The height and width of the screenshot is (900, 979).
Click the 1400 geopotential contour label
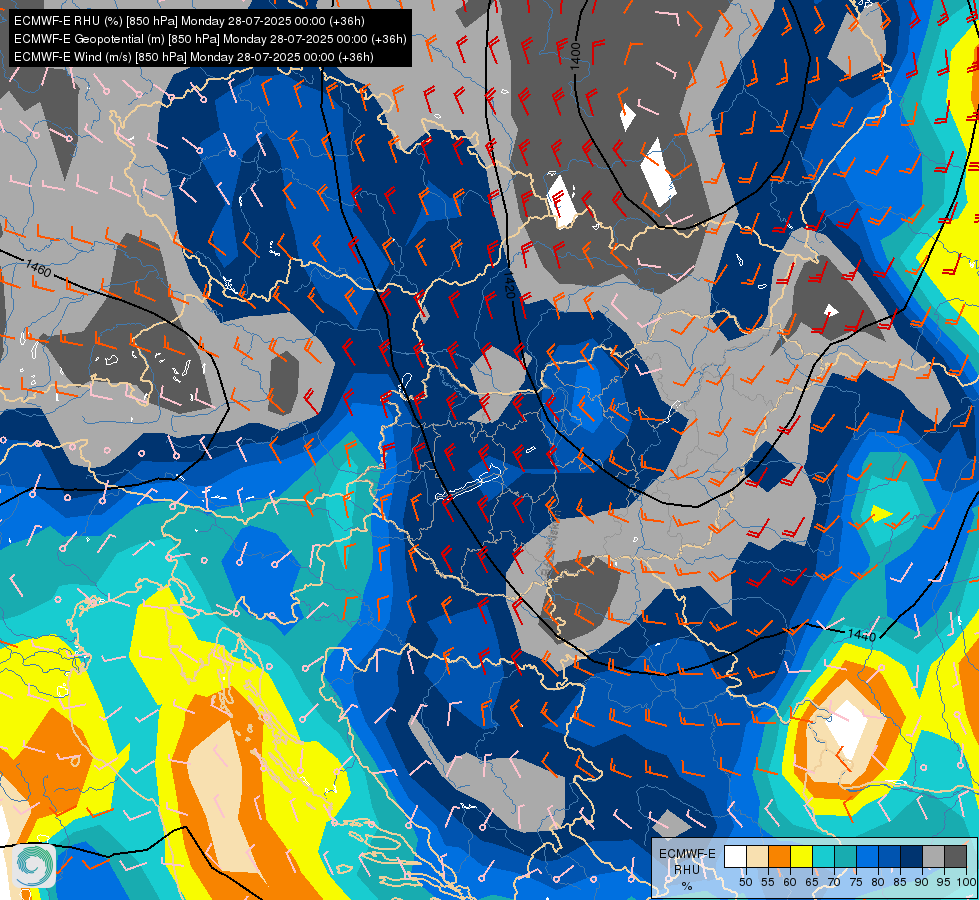pyautogui.click(x=575, y=56)
